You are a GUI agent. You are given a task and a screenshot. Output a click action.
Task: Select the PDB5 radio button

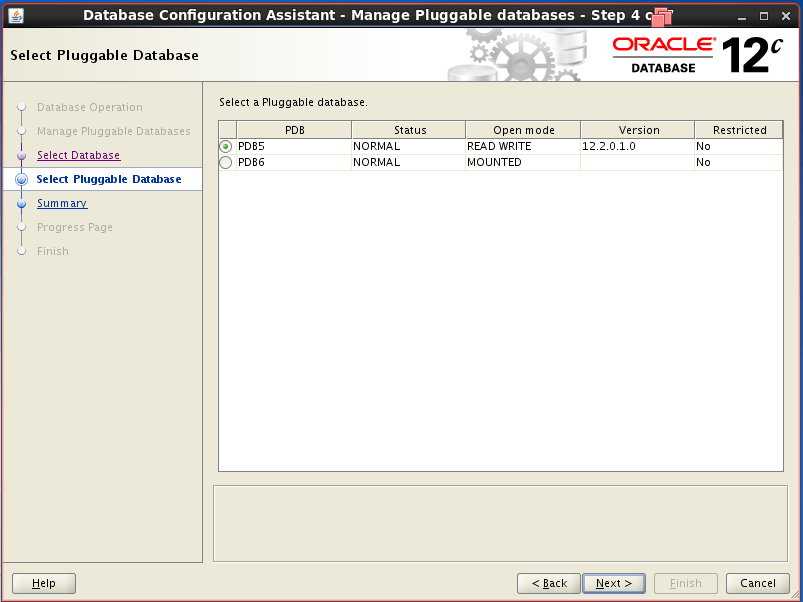point(226,146)
